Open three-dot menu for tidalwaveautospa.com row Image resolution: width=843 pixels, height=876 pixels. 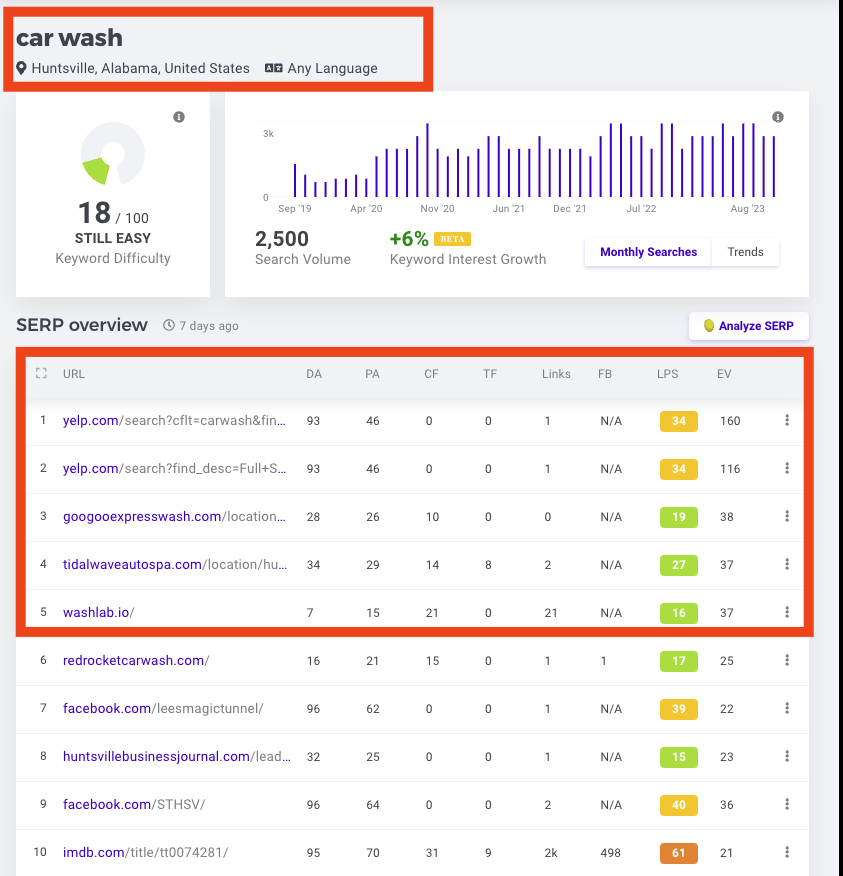pos(787,564)
